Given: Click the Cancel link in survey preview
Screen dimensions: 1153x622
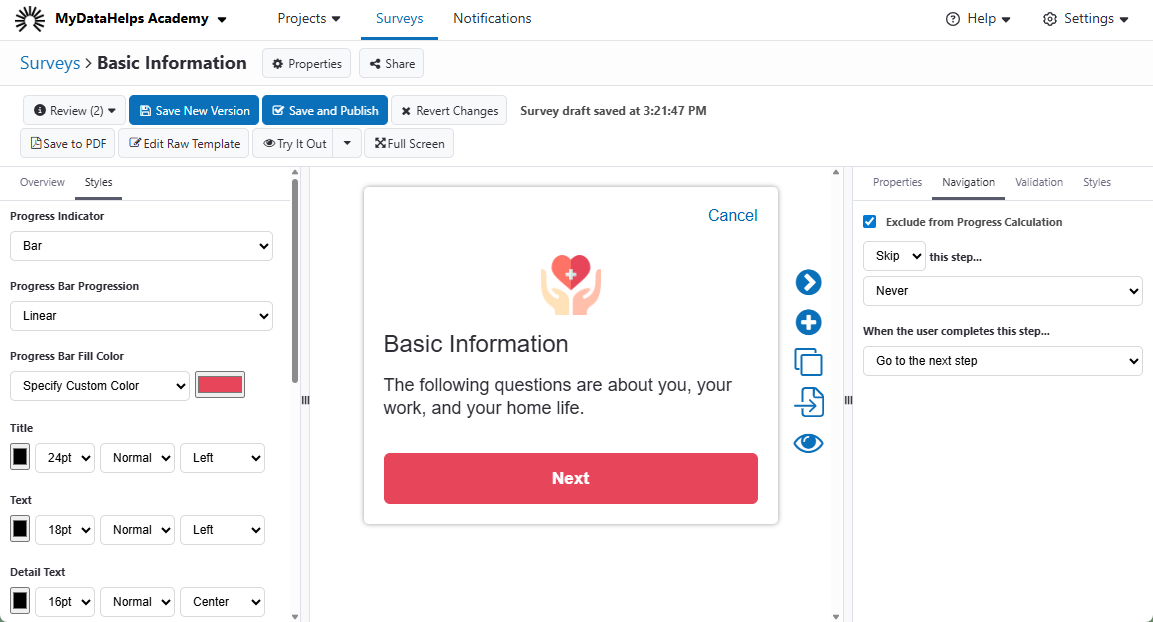Looking at the screenshot, I should (x=732, y=215).
